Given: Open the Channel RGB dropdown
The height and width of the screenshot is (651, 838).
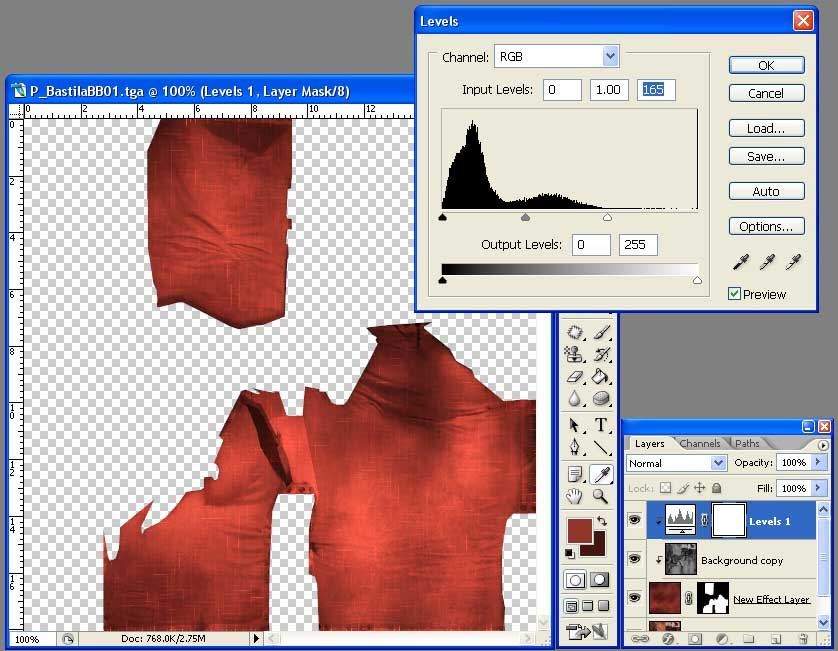Looking at the screenshot, I should point(610,57).
